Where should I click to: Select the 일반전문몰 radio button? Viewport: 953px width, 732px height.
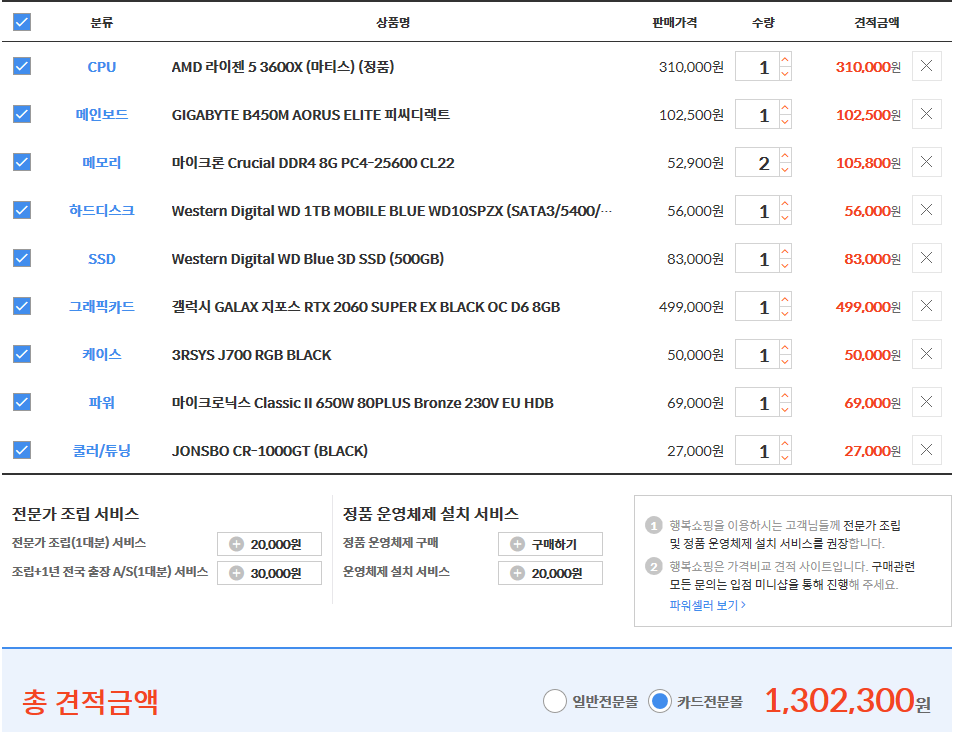tap(555, 701)
